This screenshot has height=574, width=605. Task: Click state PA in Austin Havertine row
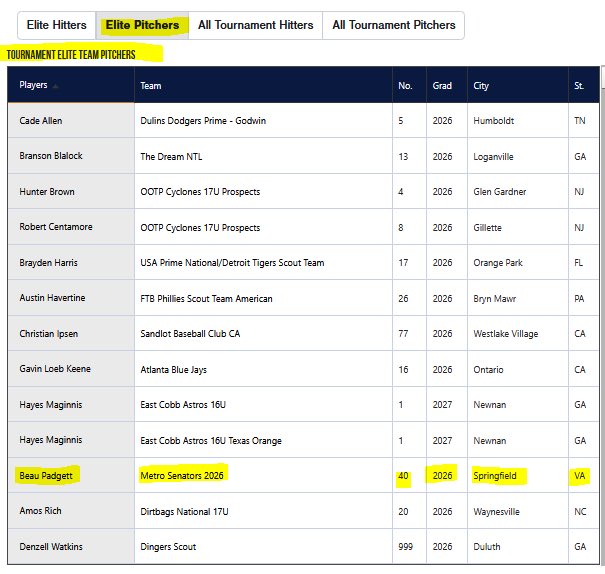tap(579, 299)
